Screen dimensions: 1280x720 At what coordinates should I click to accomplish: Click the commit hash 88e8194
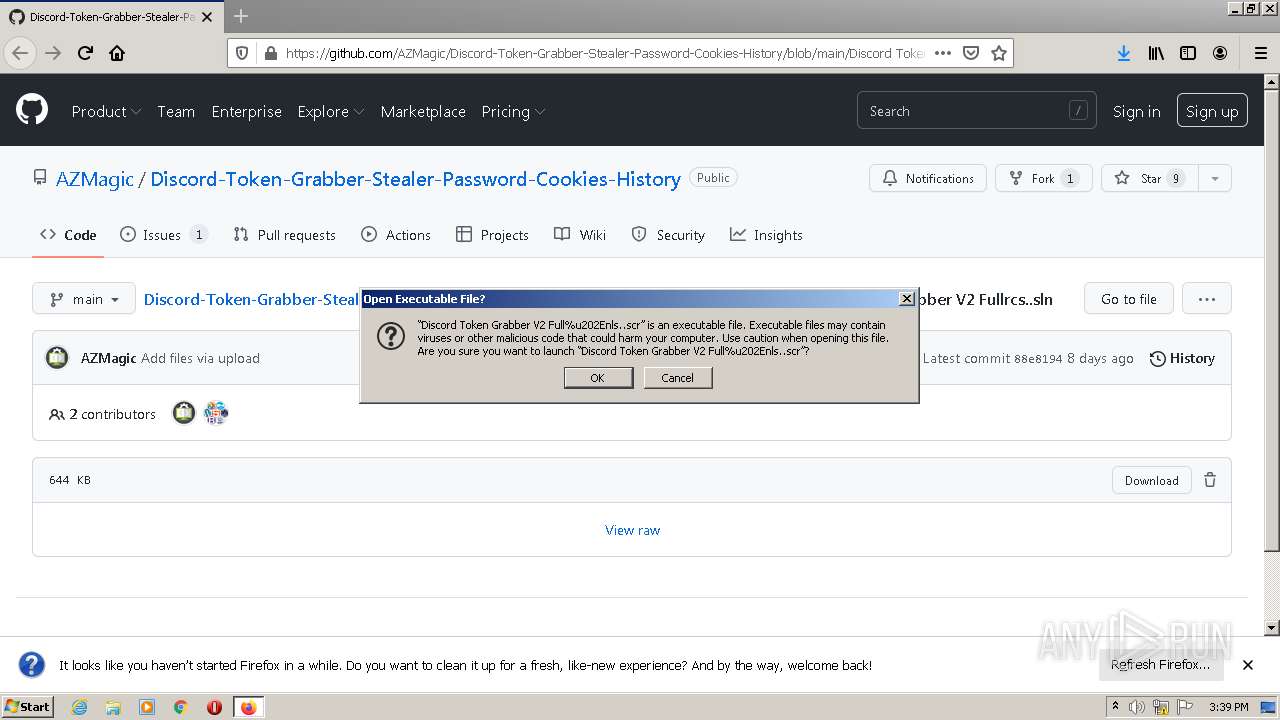tap(1038, 358)
